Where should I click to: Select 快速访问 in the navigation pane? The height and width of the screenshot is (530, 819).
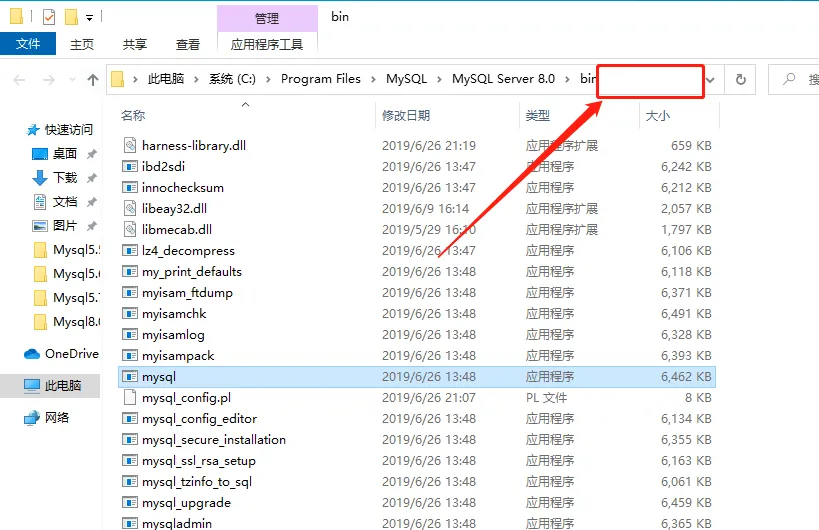[x=68, y=129]
